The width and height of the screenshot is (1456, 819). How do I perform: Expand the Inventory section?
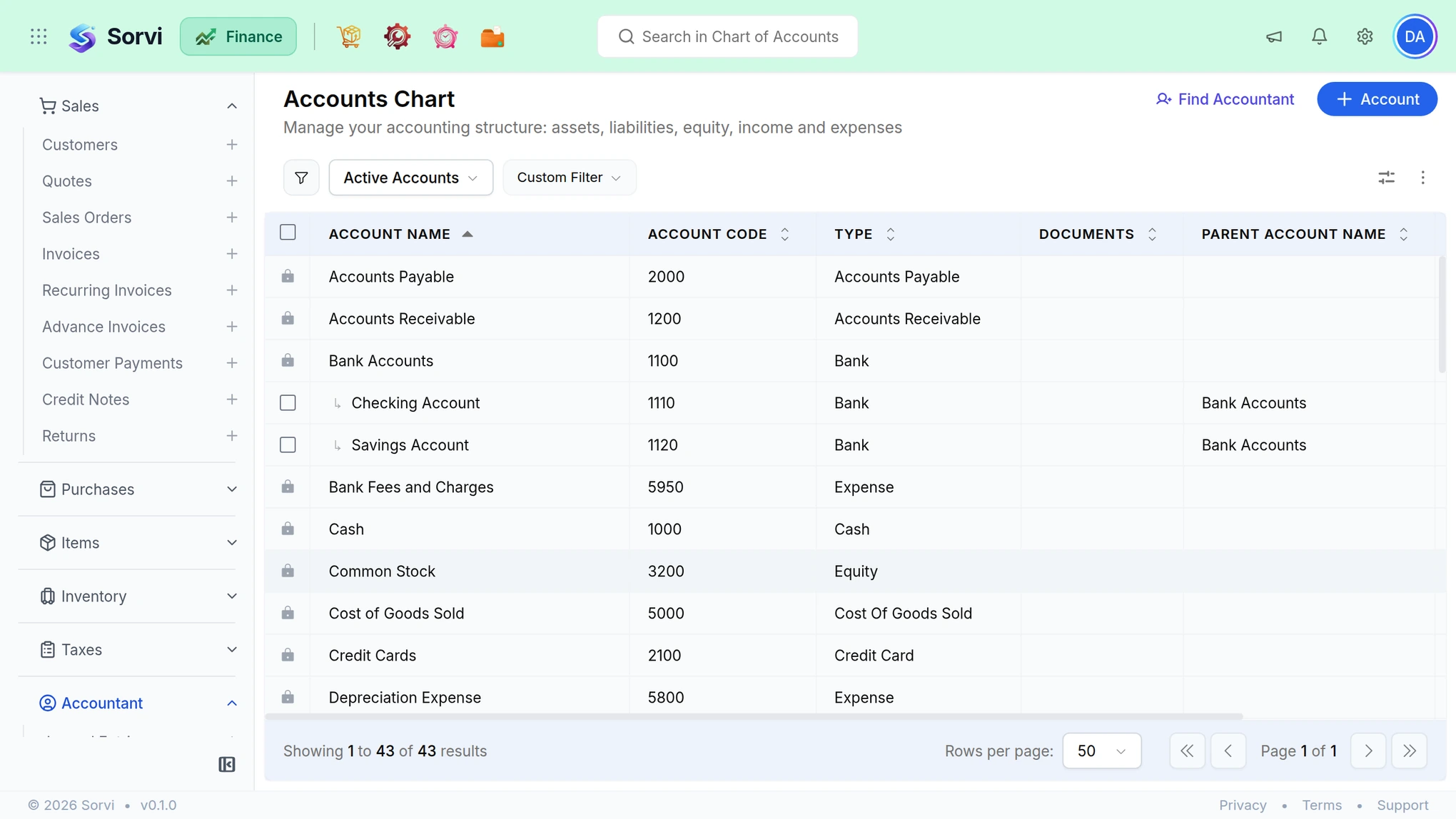(231, 596)
